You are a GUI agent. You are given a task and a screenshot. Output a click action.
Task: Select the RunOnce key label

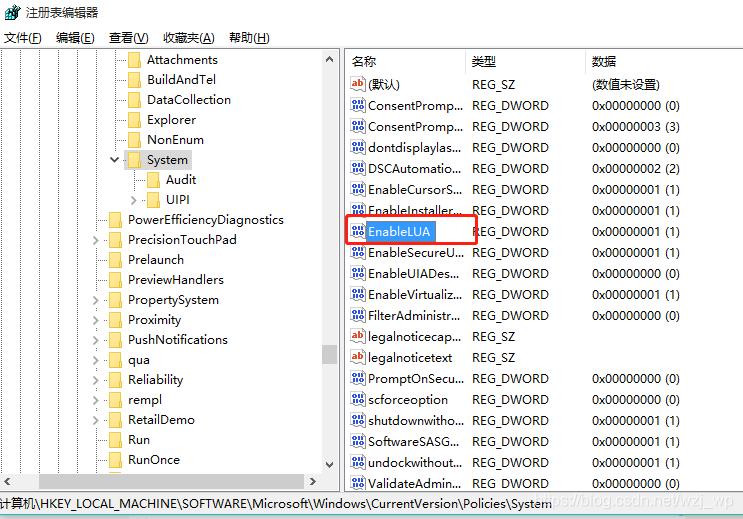tap(154, 460)
